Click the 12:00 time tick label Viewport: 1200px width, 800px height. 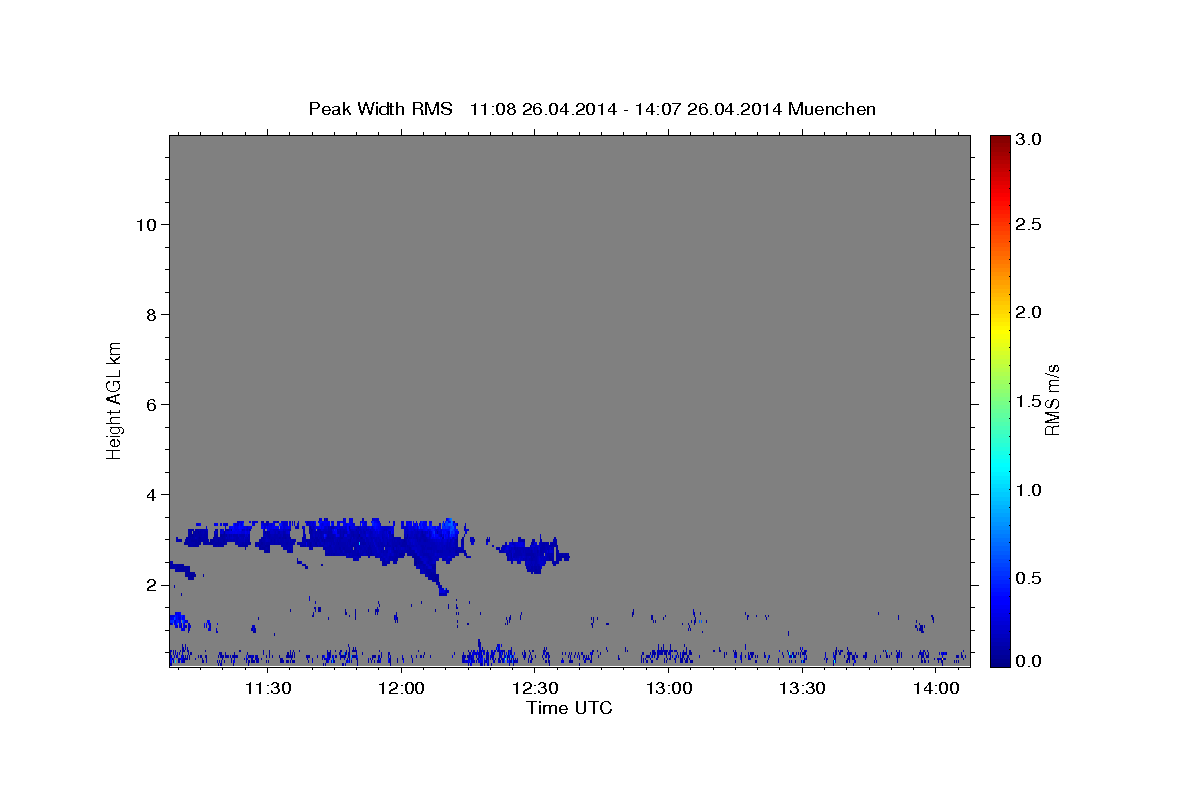click(402, 688)
